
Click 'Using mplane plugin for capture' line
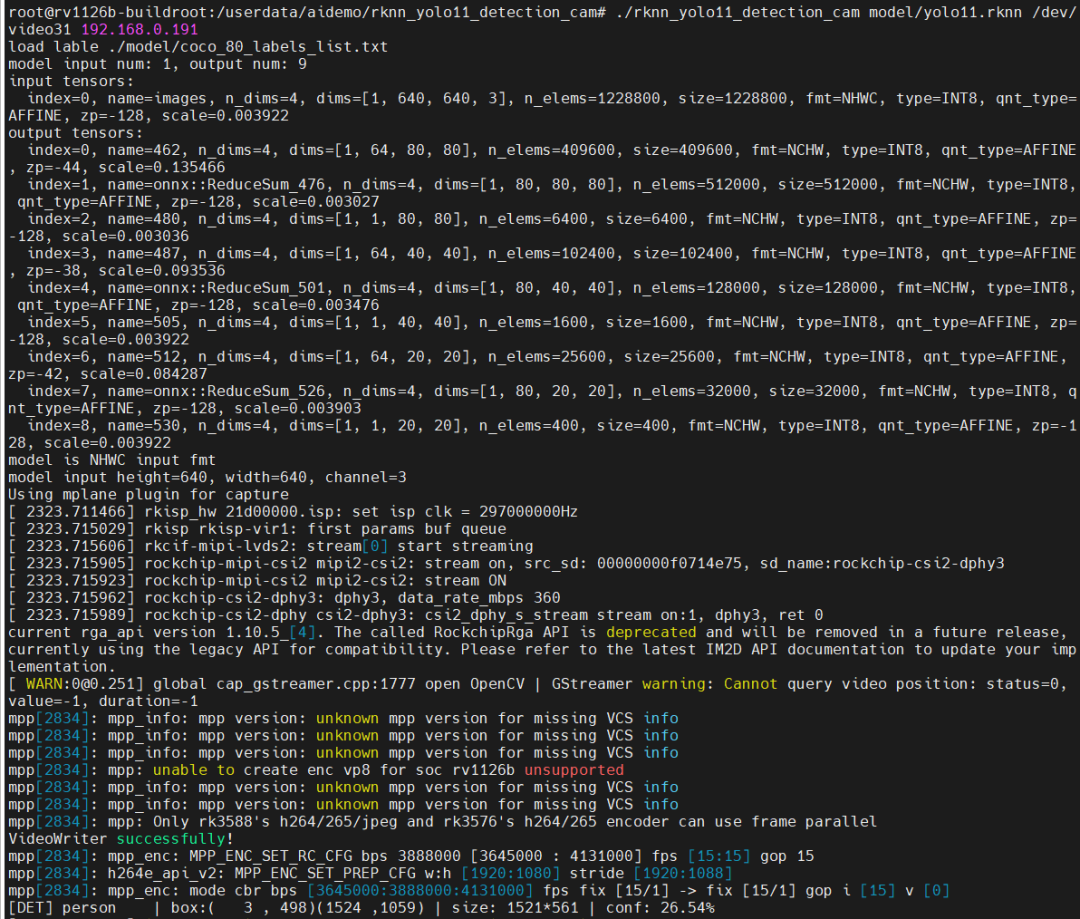click(x=148, y=495)
